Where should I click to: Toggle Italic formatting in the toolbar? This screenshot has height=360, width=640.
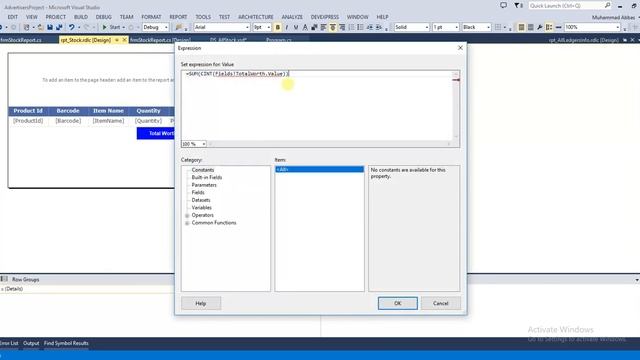point(287,27)
